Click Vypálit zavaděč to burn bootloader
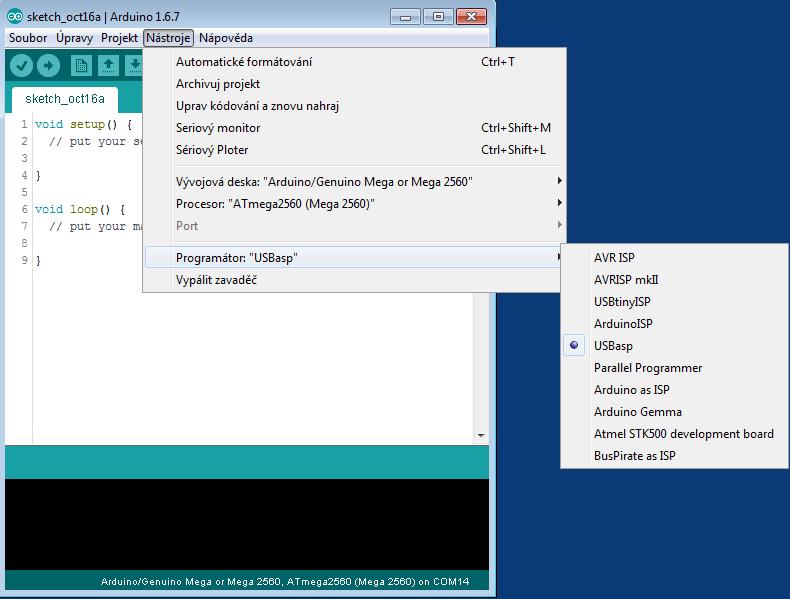790x599 pixels. pyautogui.click(x=217, y=280)
